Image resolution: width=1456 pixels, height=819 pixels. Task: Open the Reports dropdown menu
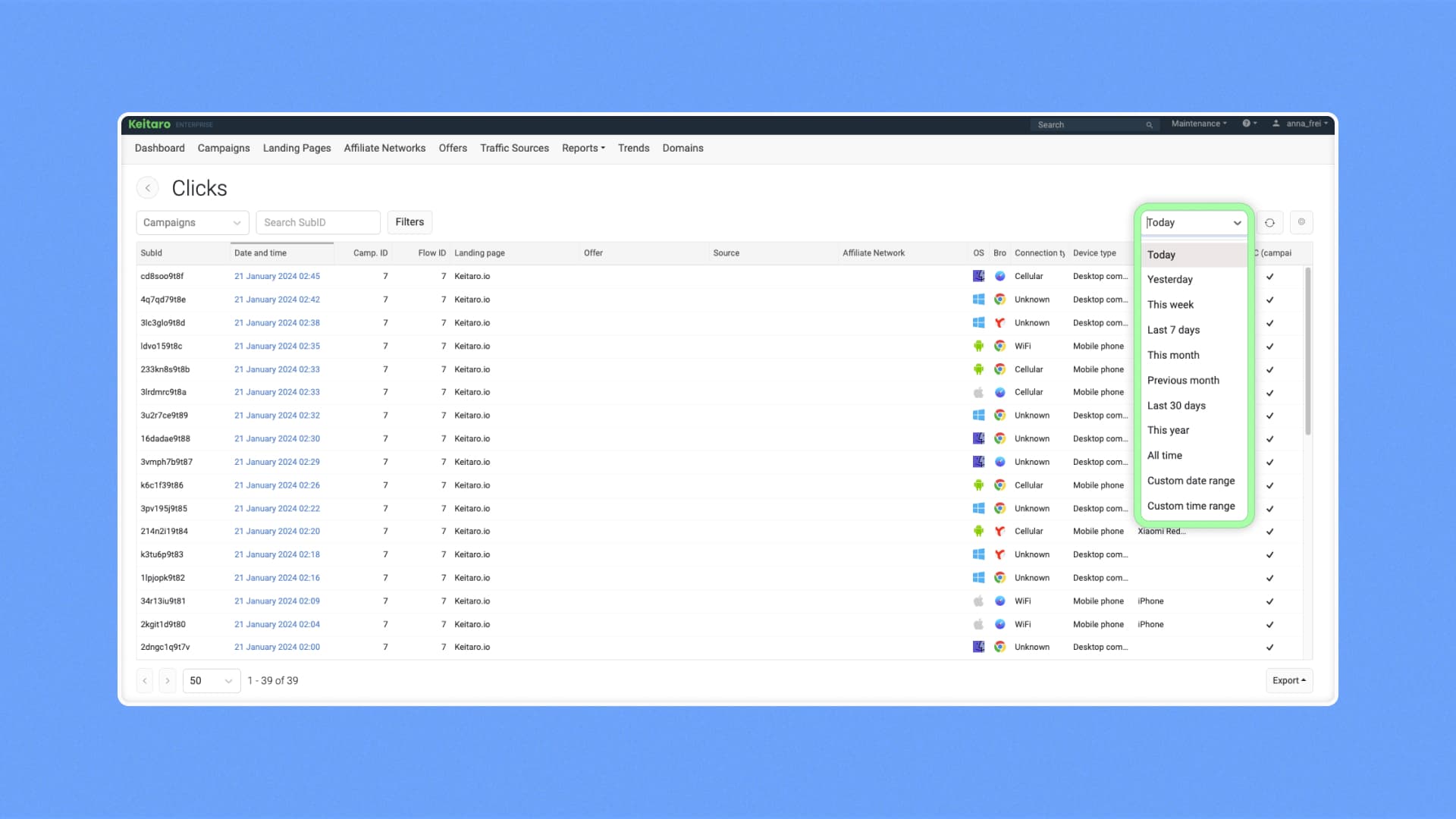(582, 148)
